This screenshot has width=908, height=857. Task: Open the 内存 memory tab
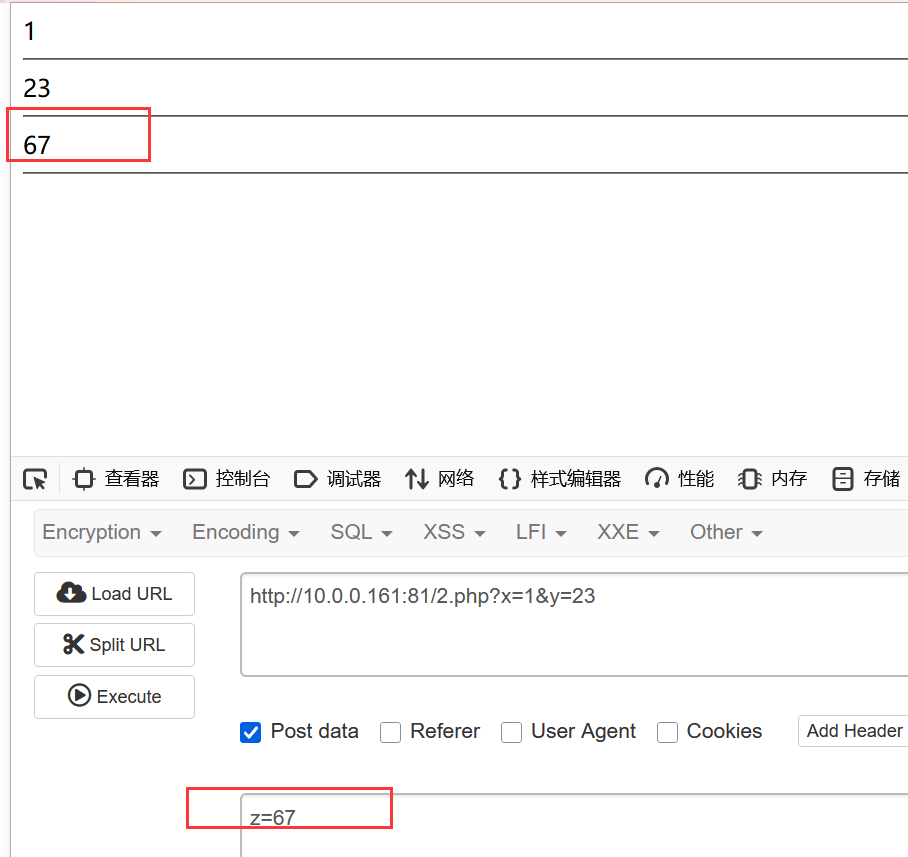pos(772,479)
